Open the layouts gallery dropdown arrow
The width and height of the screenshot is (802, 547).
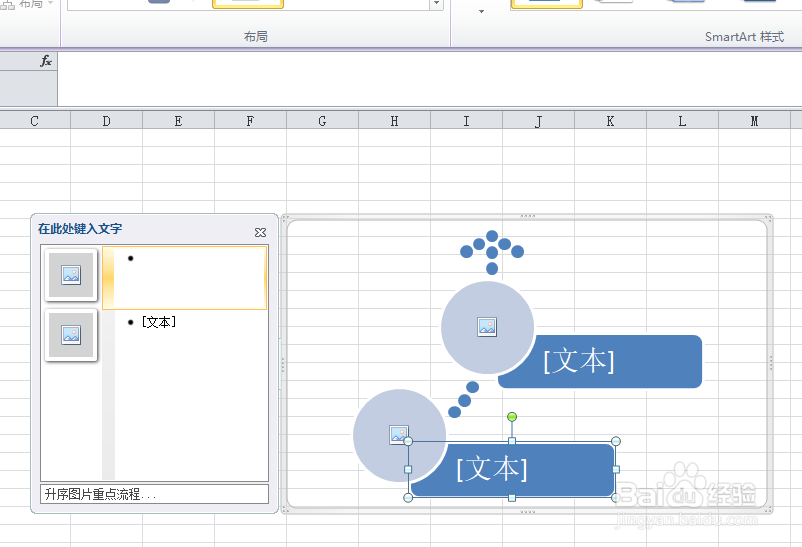coord(436,4)
